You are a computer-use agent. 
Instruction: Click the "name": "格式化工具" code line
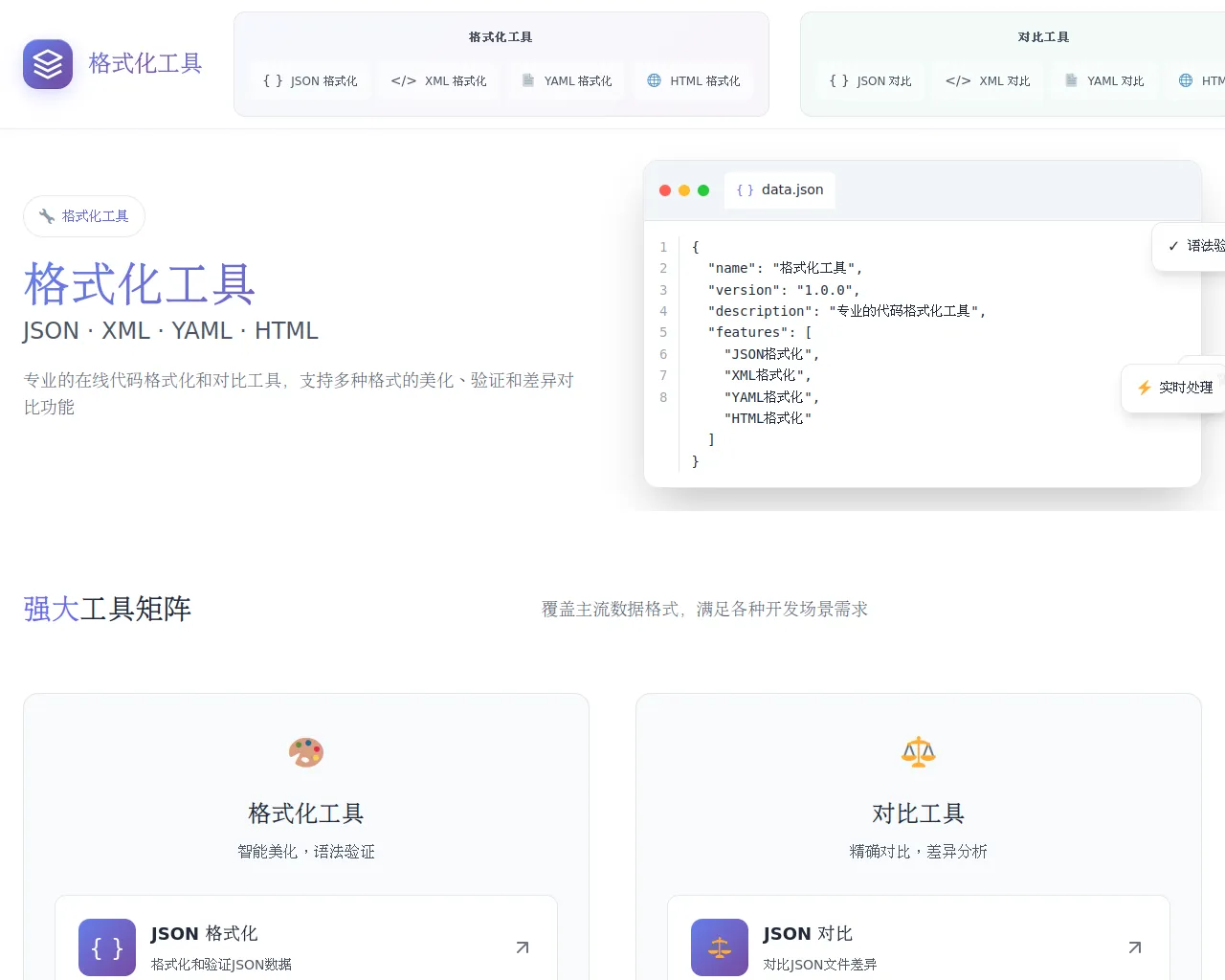[785, 269]
